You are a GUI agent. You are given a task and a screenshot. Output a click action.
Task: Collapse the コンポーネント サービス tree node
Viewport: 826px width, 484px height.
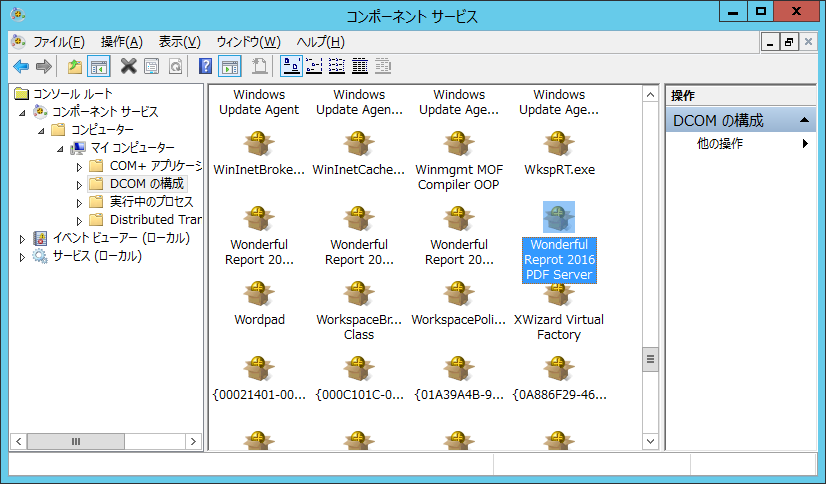(x=22, y=113)
